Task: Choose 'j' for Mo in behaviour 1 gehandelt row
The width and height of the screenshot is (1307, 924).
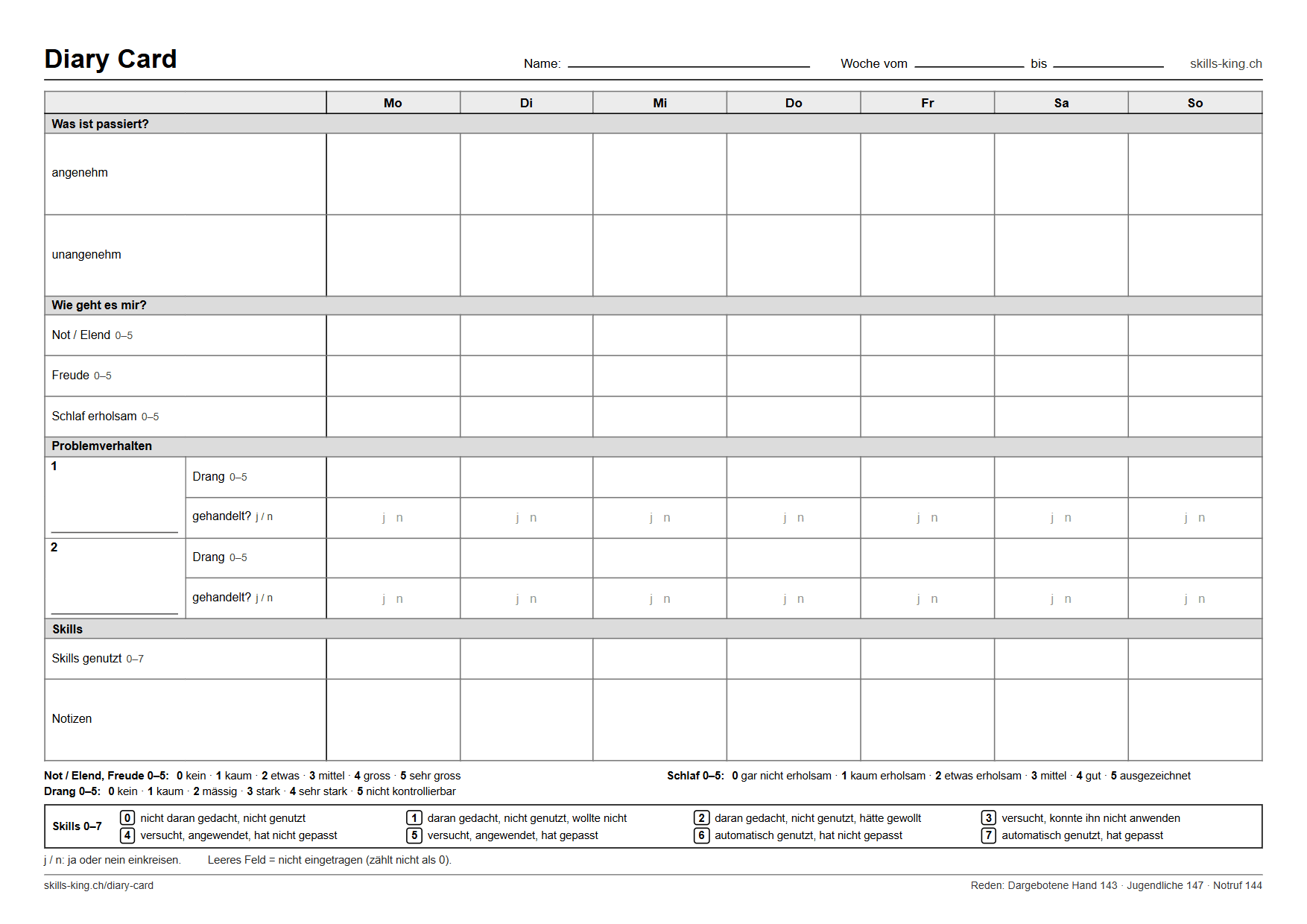Action: (x=384, y=518)
